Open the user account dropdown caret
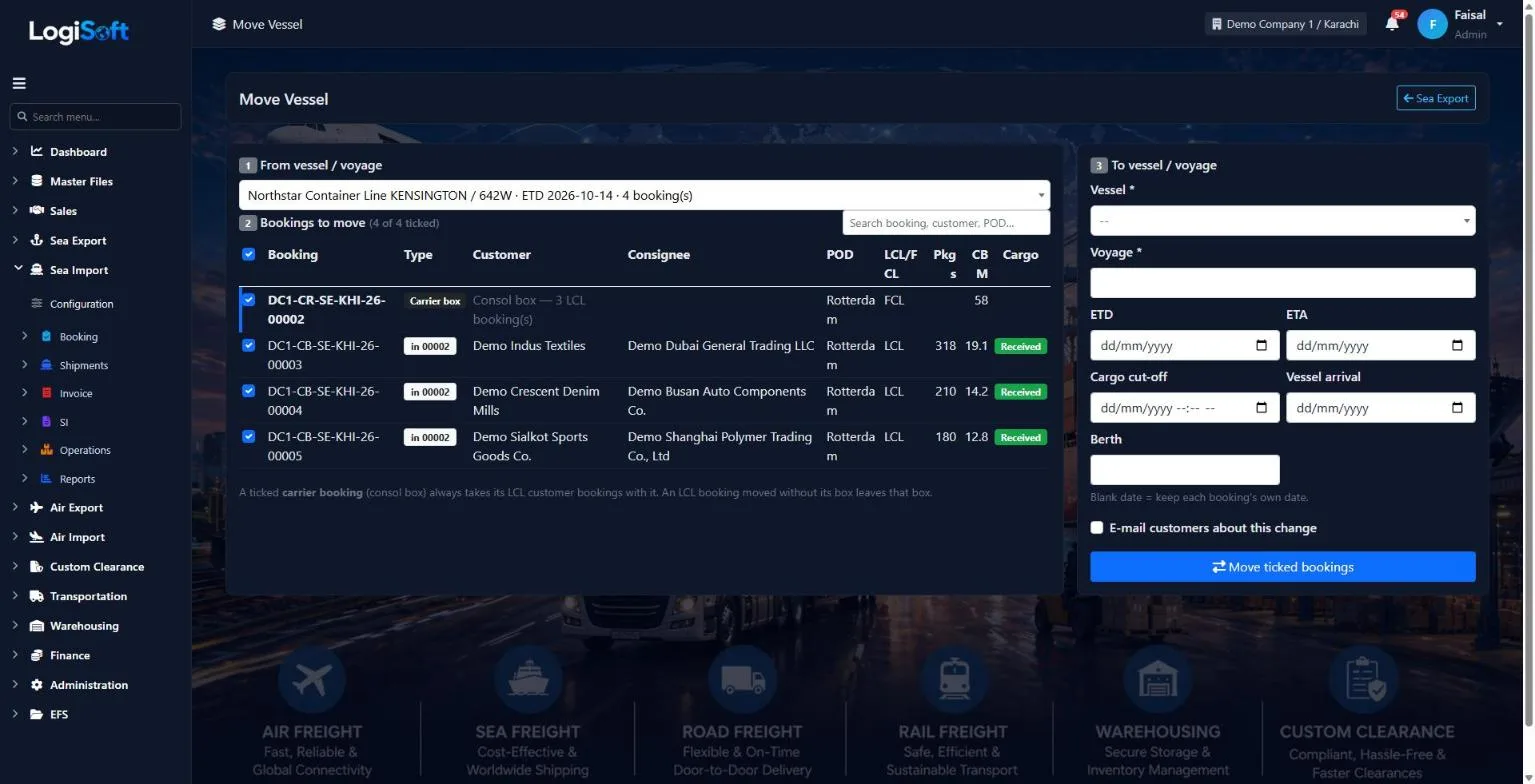The image size is (1535, 784). click(1499, 24)
